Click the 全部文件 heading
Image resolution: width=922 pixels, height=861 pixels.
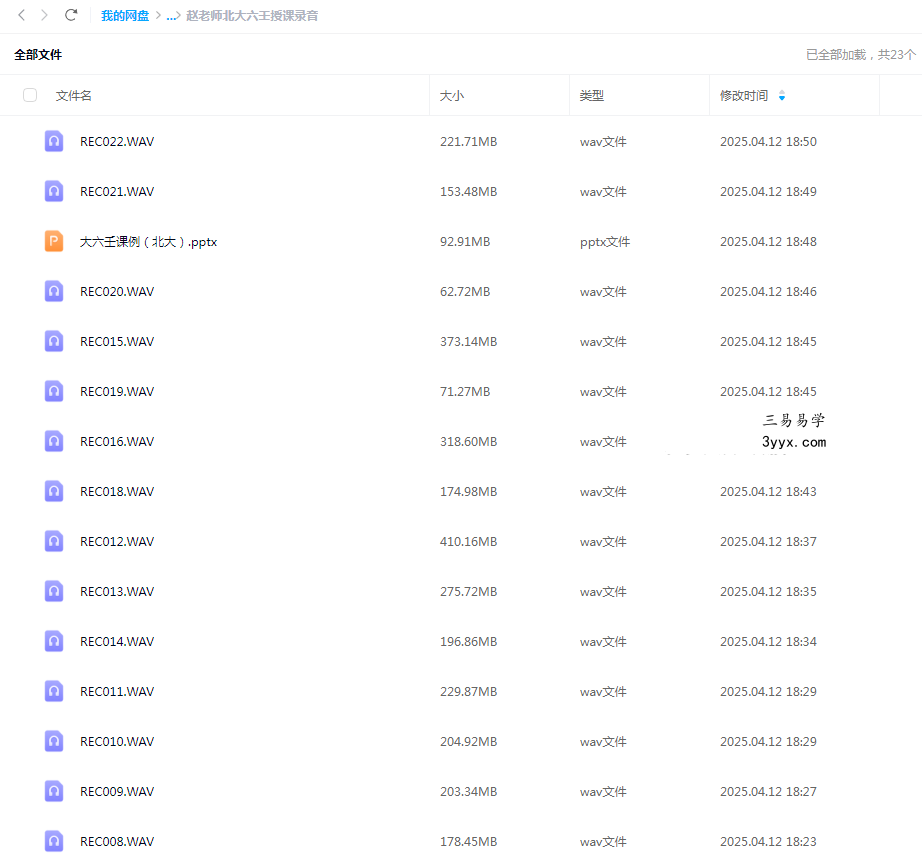point(38,55)
